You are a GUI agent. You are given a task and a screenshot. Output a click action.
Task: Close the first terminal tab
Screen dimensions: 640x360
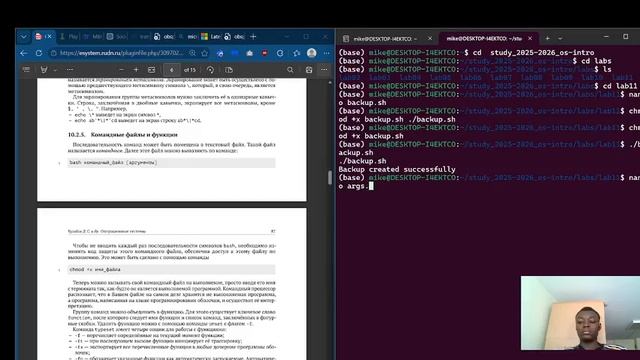(x=430, y=38)
